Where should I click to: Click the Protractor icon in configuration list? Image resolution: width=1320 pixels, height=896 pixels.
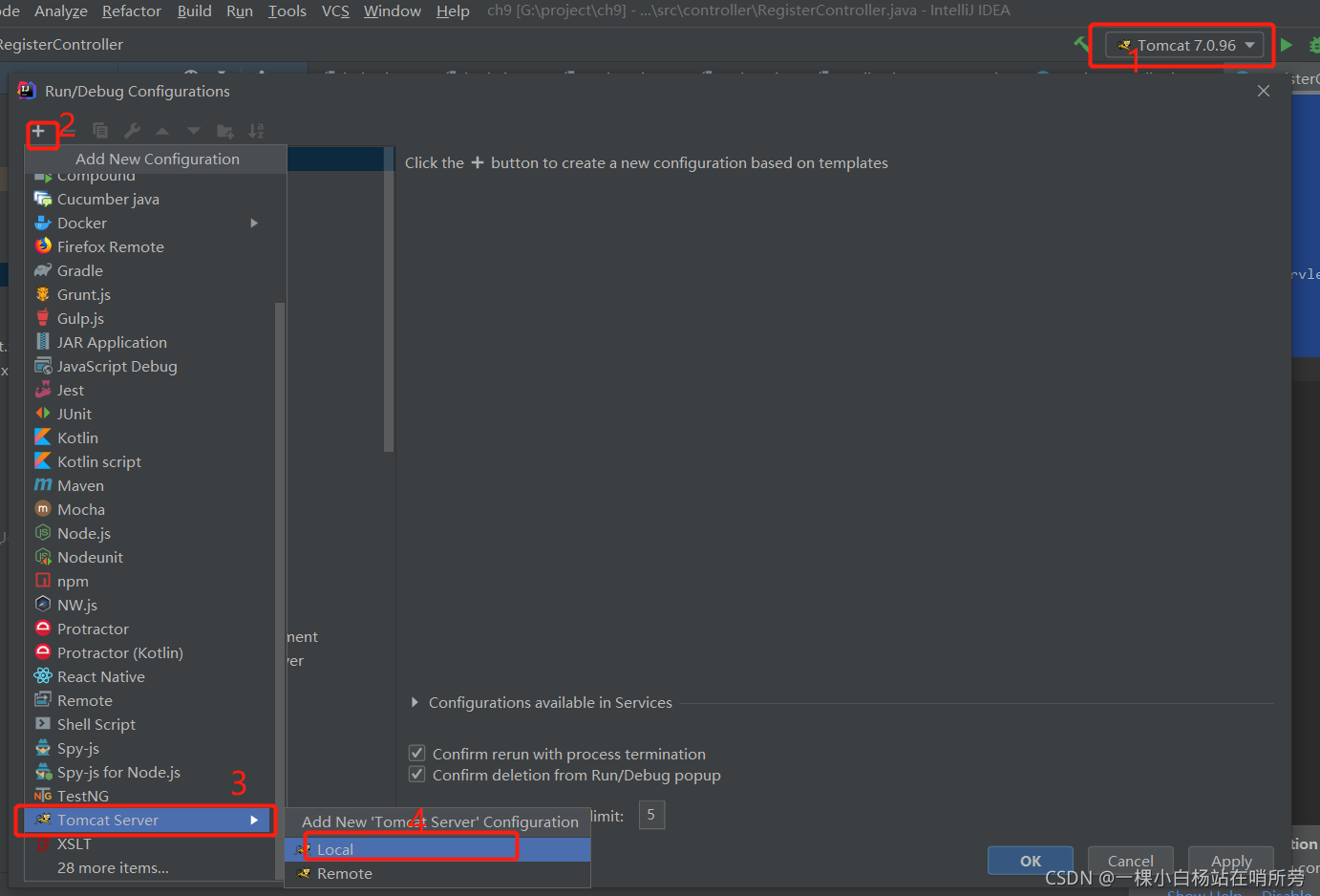43,629
